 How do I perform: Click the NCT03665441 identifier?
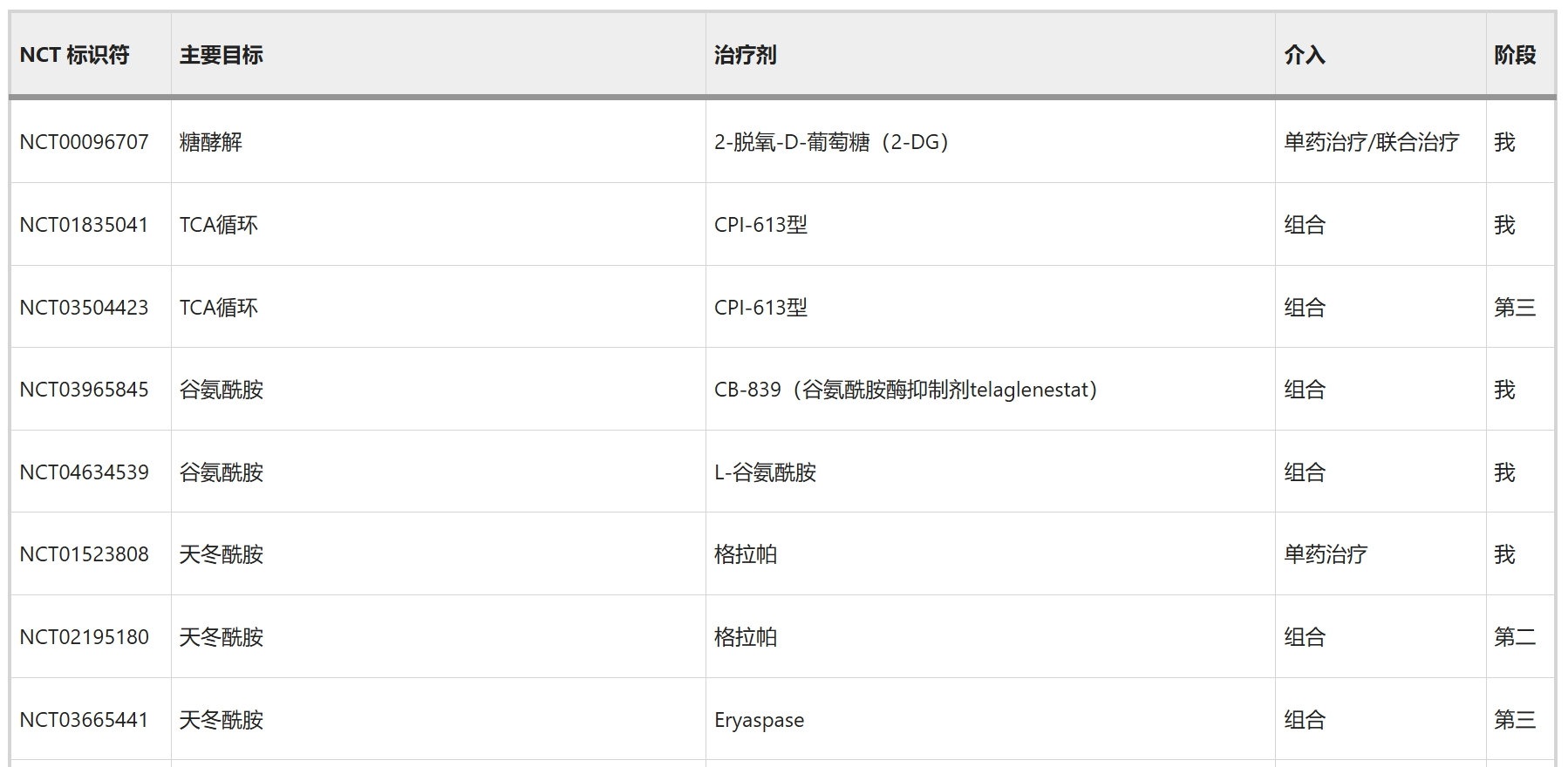click(84, 720)
